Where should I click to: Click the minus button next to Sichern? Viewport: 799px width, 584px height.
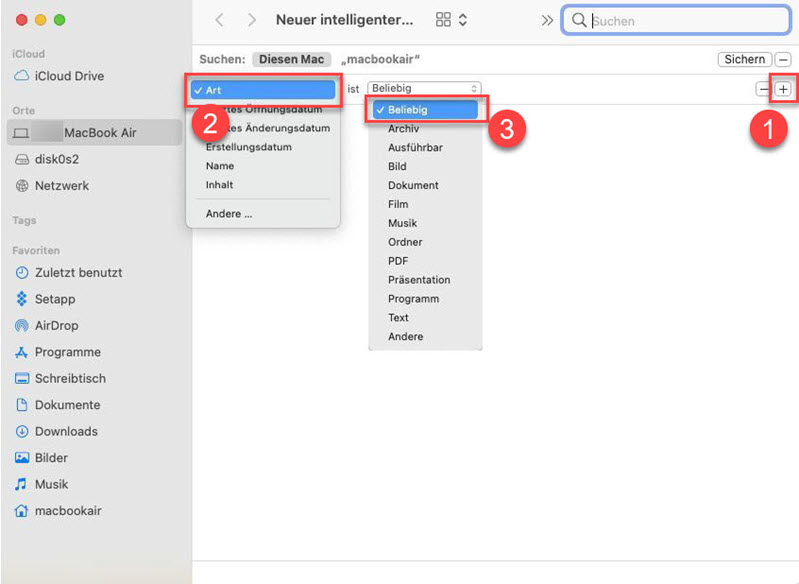(x=783, y=60)
